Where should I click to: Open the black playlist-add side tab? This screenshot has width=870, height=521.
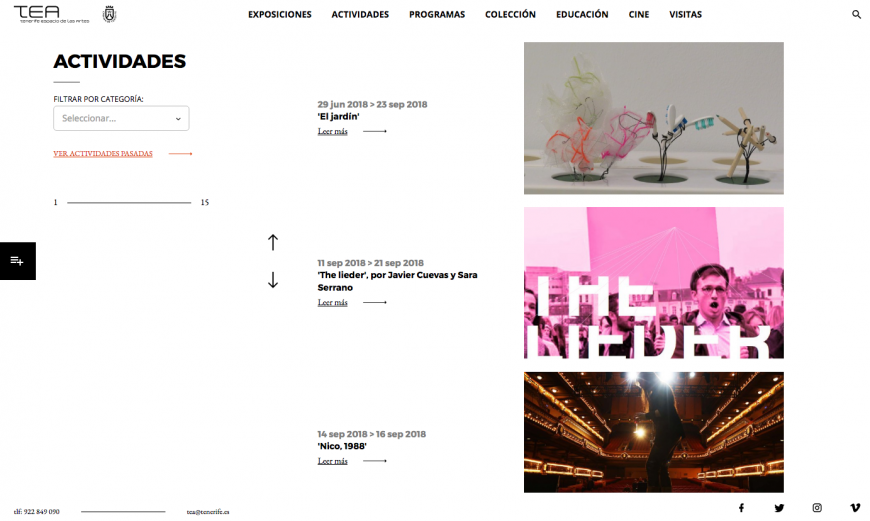click(x=18, y=261)
